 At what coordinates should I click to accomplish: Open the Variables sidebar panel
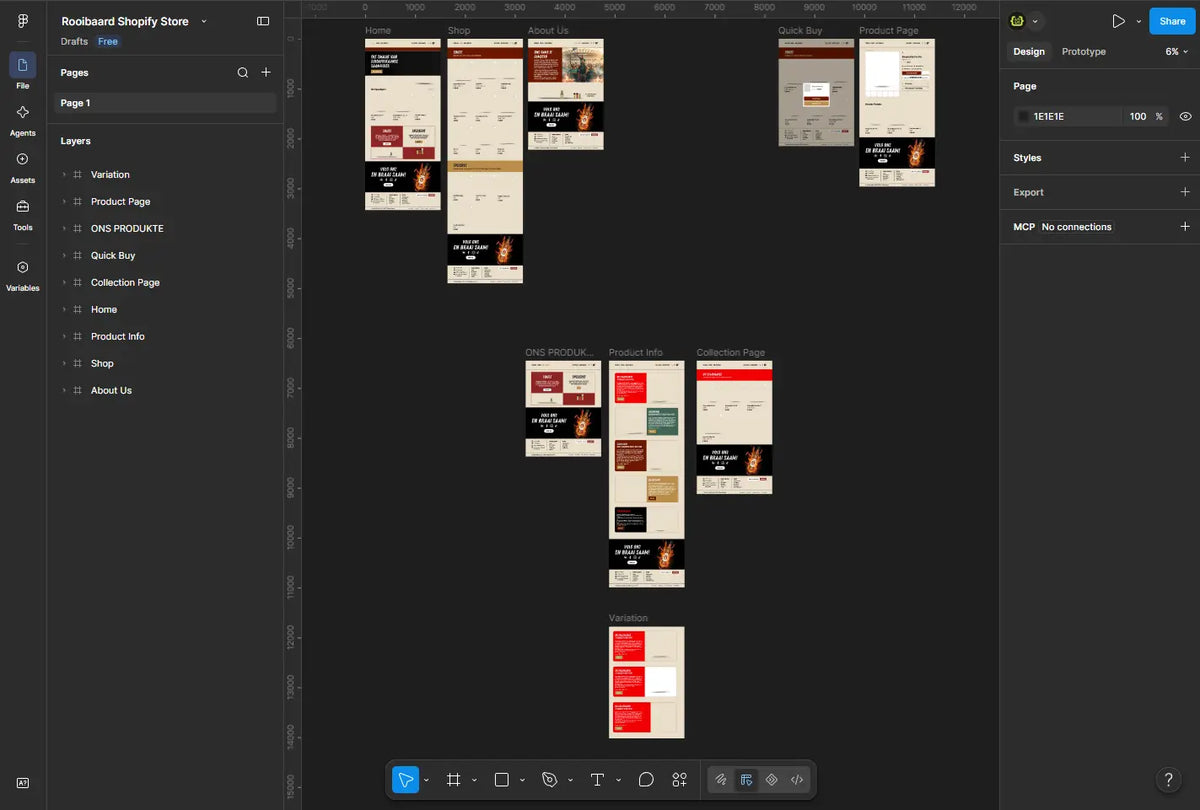coord(23,274)
